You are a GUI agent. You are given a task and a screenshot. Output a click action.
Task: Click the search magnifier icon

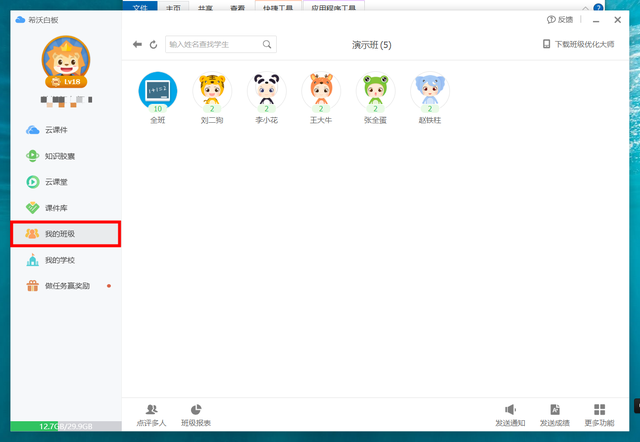[x=267, y=44]
